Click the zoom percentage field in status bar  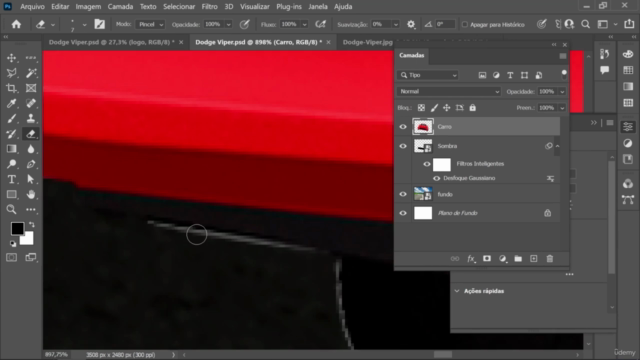click(x=56, y=355)
